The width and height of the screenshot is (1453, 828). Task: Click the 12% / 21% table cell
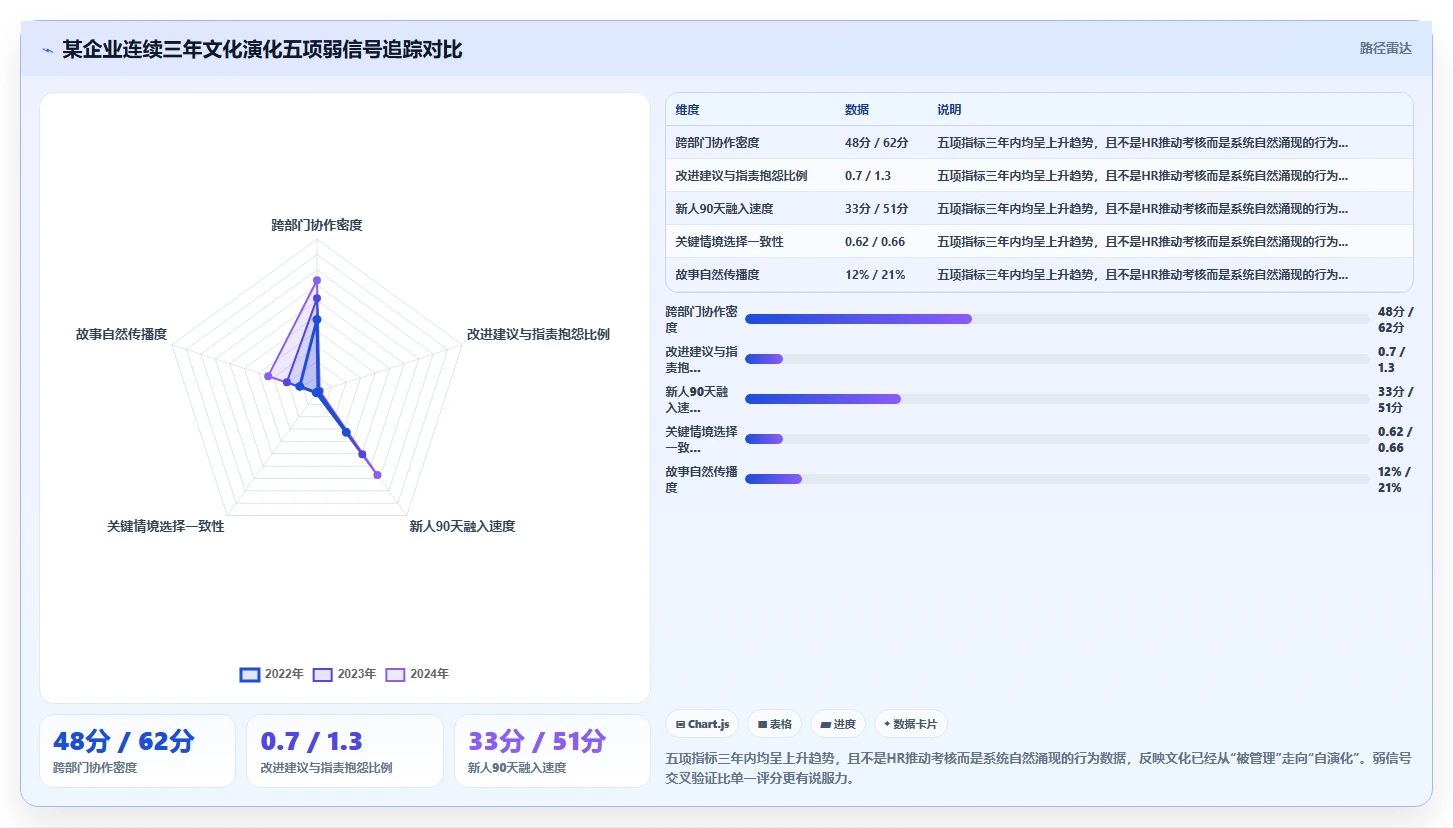pyautogui.click(x=875, y=275)
